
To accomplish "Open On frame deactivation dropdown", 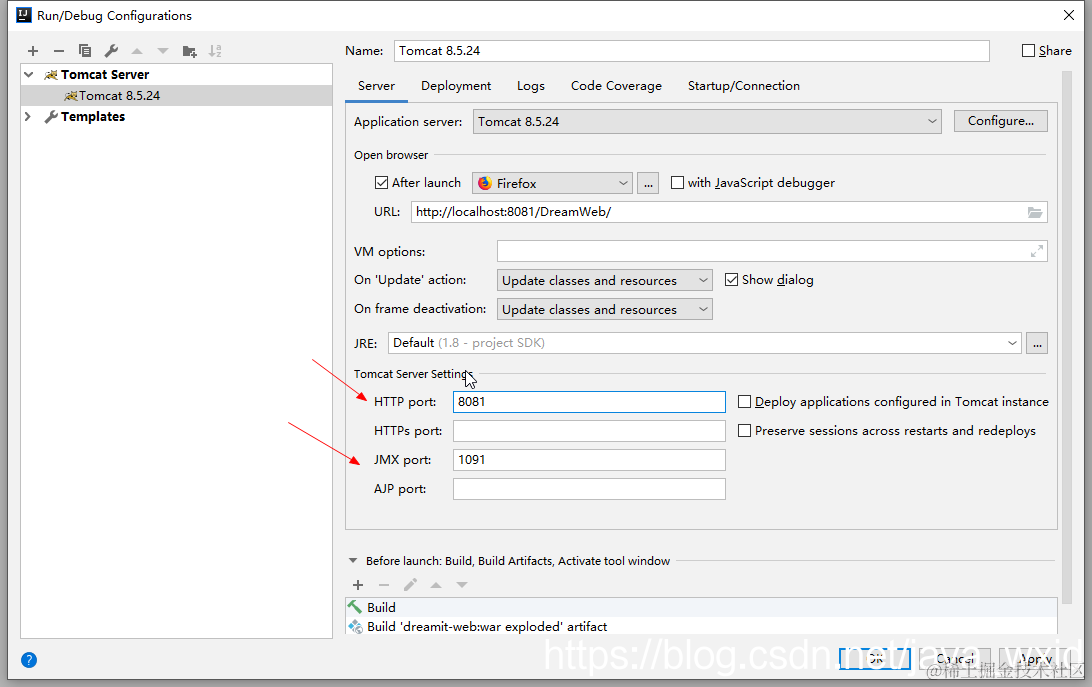I will 604,309.
